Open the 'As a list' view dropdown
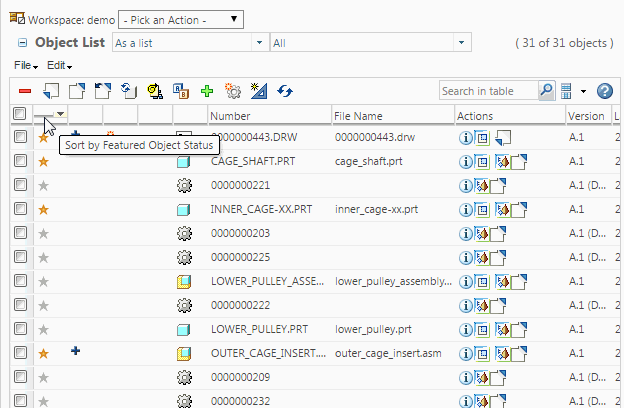Screen dimensions: 624x408 [189, 43]
